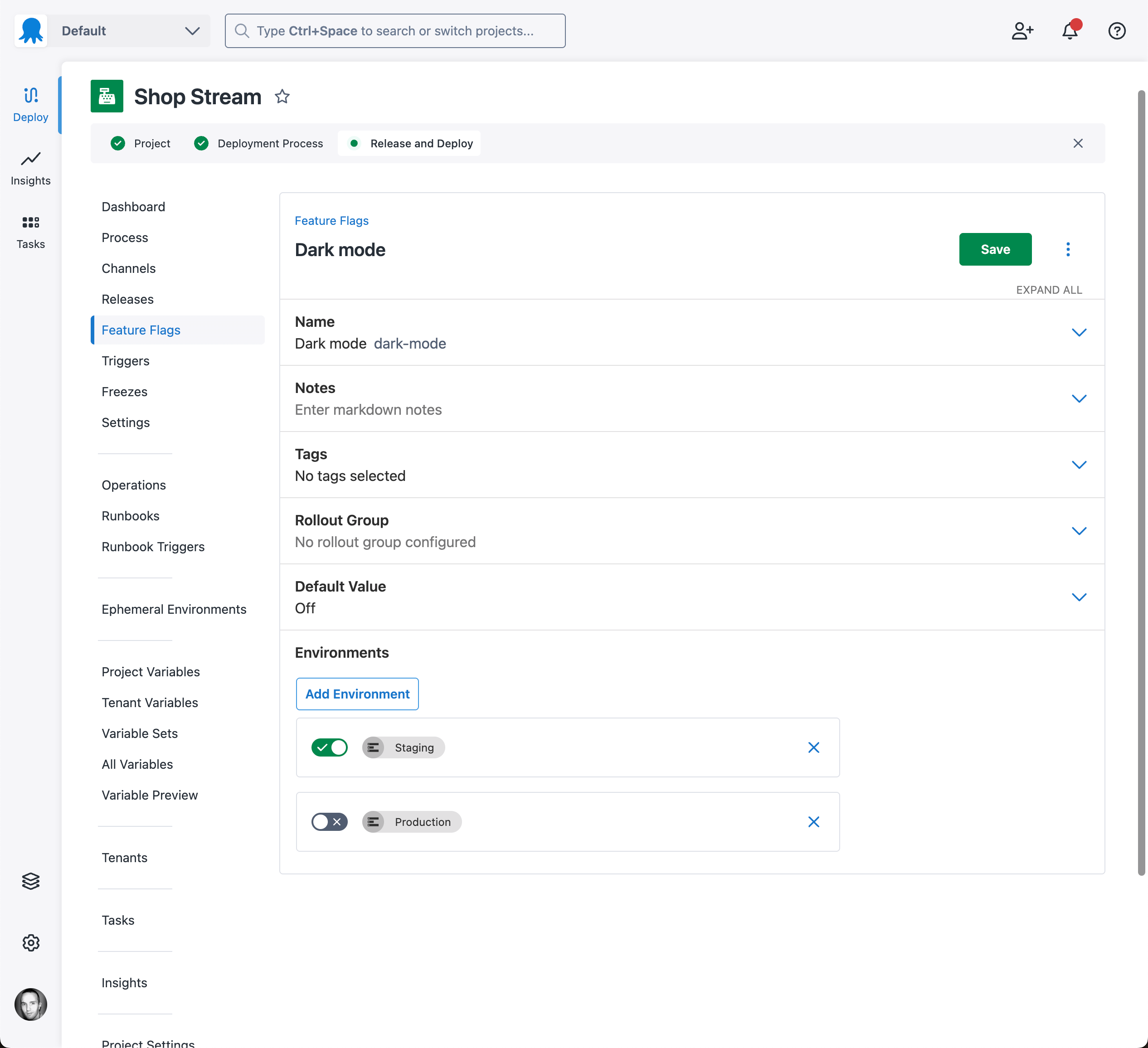
Task: Turn on the Production toggle
Action: (x=329, y=822)
